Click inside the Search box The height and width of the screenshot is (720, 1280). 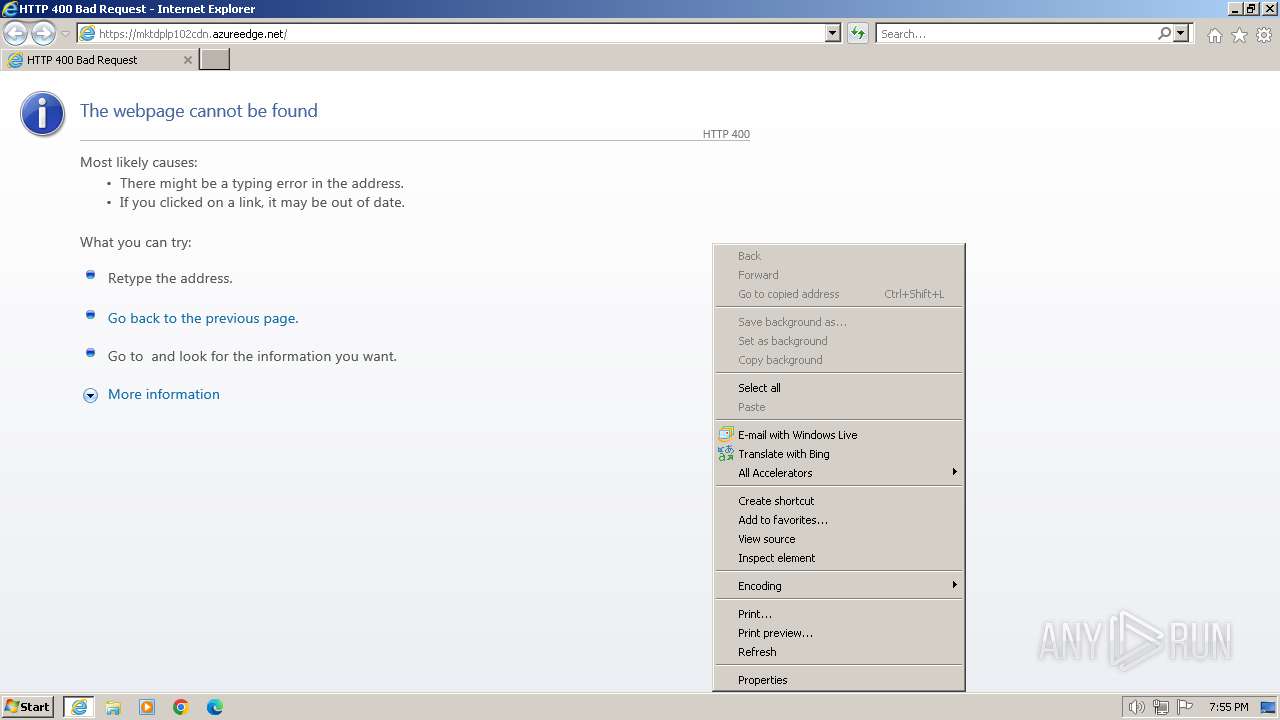(x=1015, y=34)
